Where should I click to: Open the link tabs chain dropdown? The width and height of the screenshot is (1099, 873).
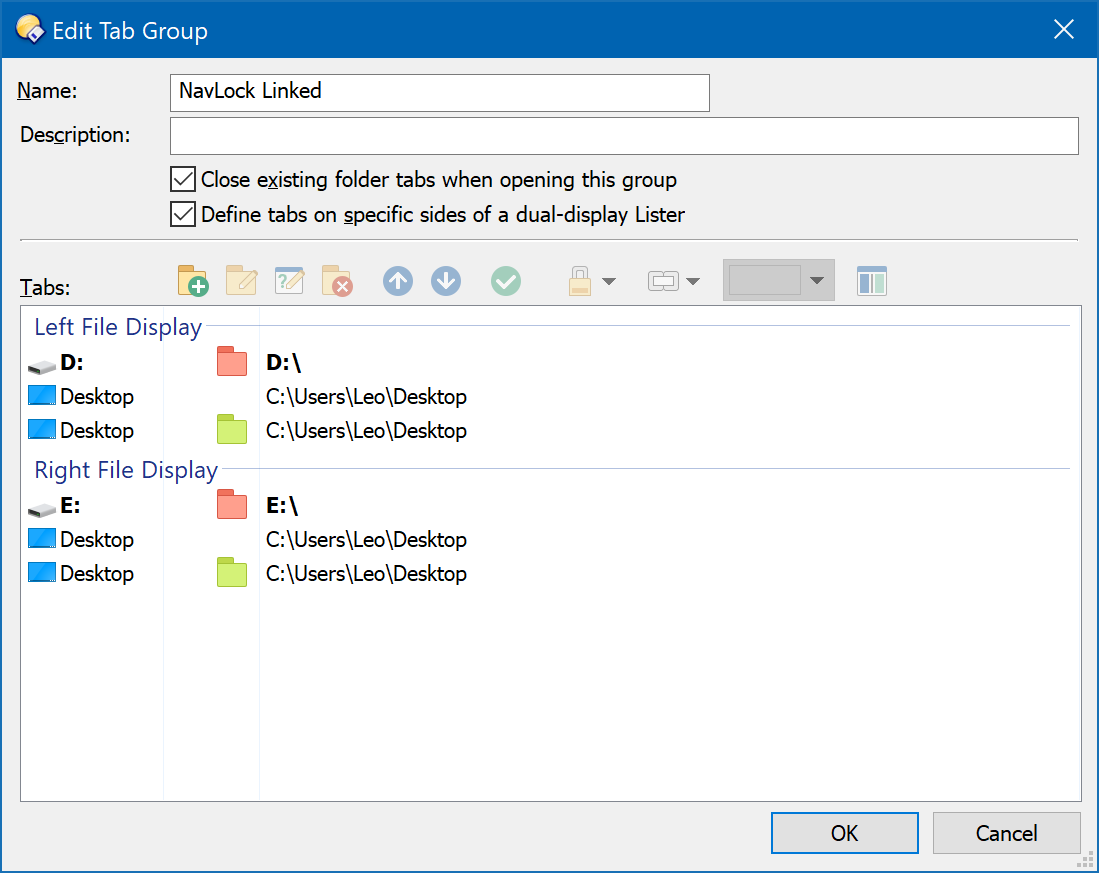pos(673,281)
